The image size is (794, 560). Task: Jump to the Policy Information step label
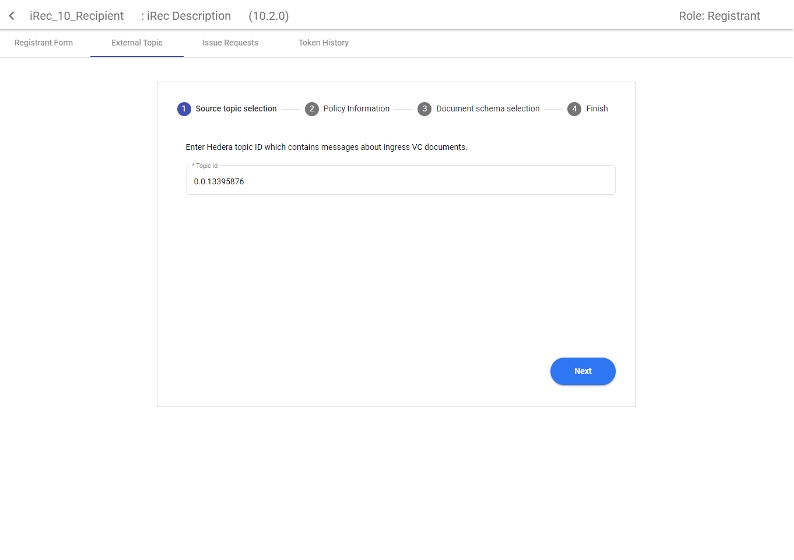coord(356,109)
